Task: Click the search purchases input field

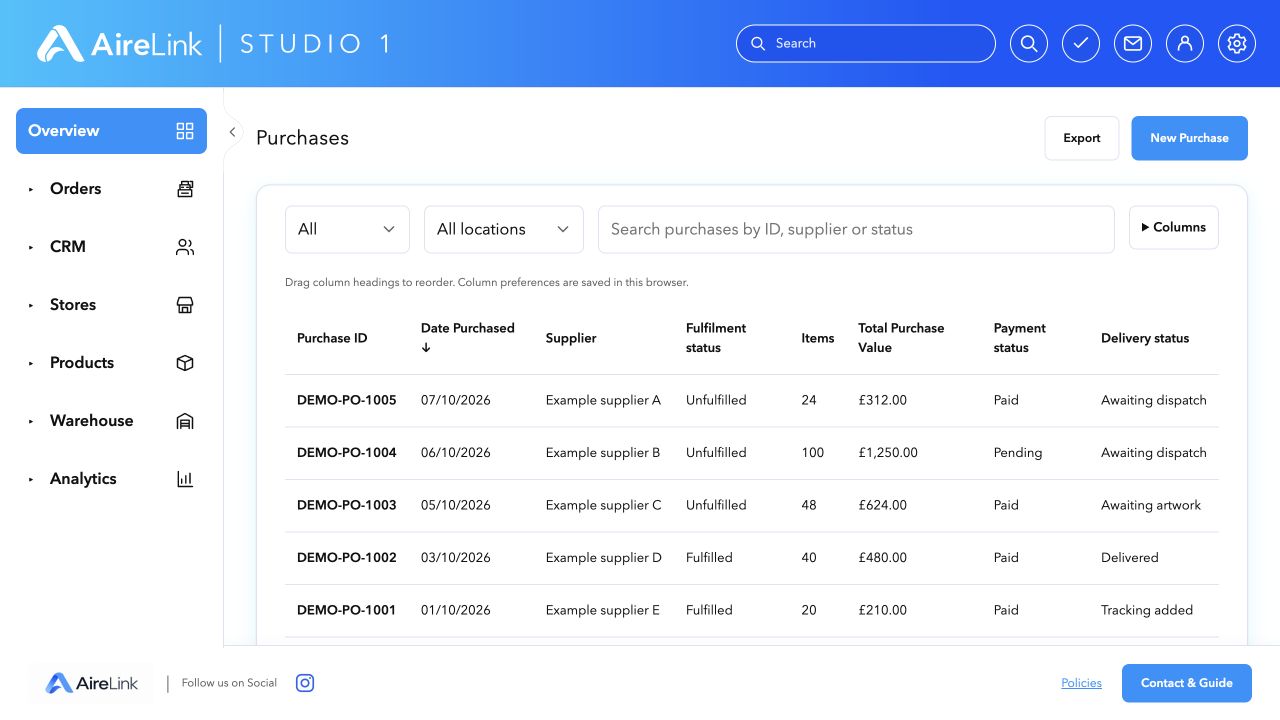Action: click(856, 229)
